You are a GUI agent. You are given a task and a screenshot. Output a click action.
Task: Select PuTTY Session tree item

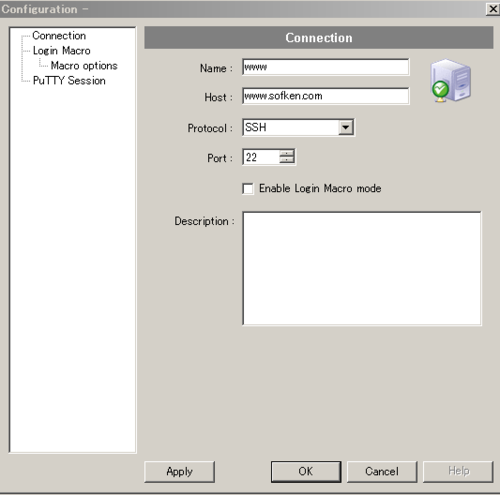click(x=69, y=81)
